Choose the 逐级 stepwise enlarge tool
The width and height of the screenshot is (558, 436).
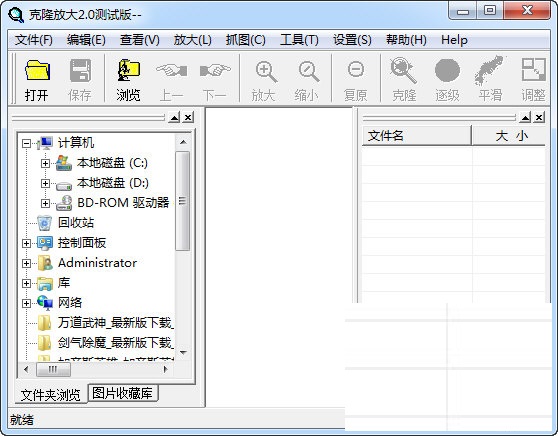coord(447,70)
